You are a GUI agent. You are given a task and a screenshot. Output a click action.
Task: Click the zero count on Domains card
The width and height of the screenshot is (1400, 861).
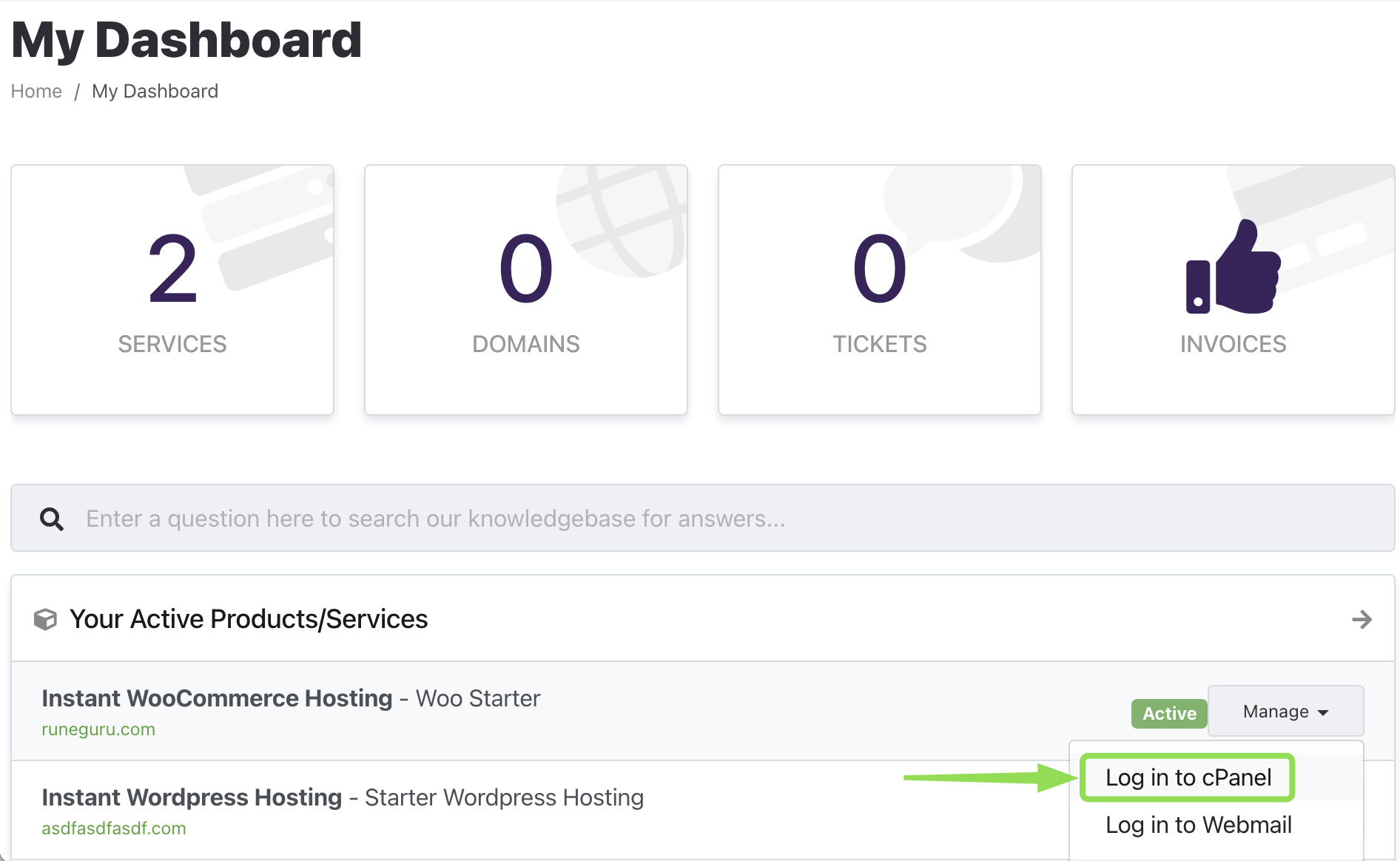[525, 269]
